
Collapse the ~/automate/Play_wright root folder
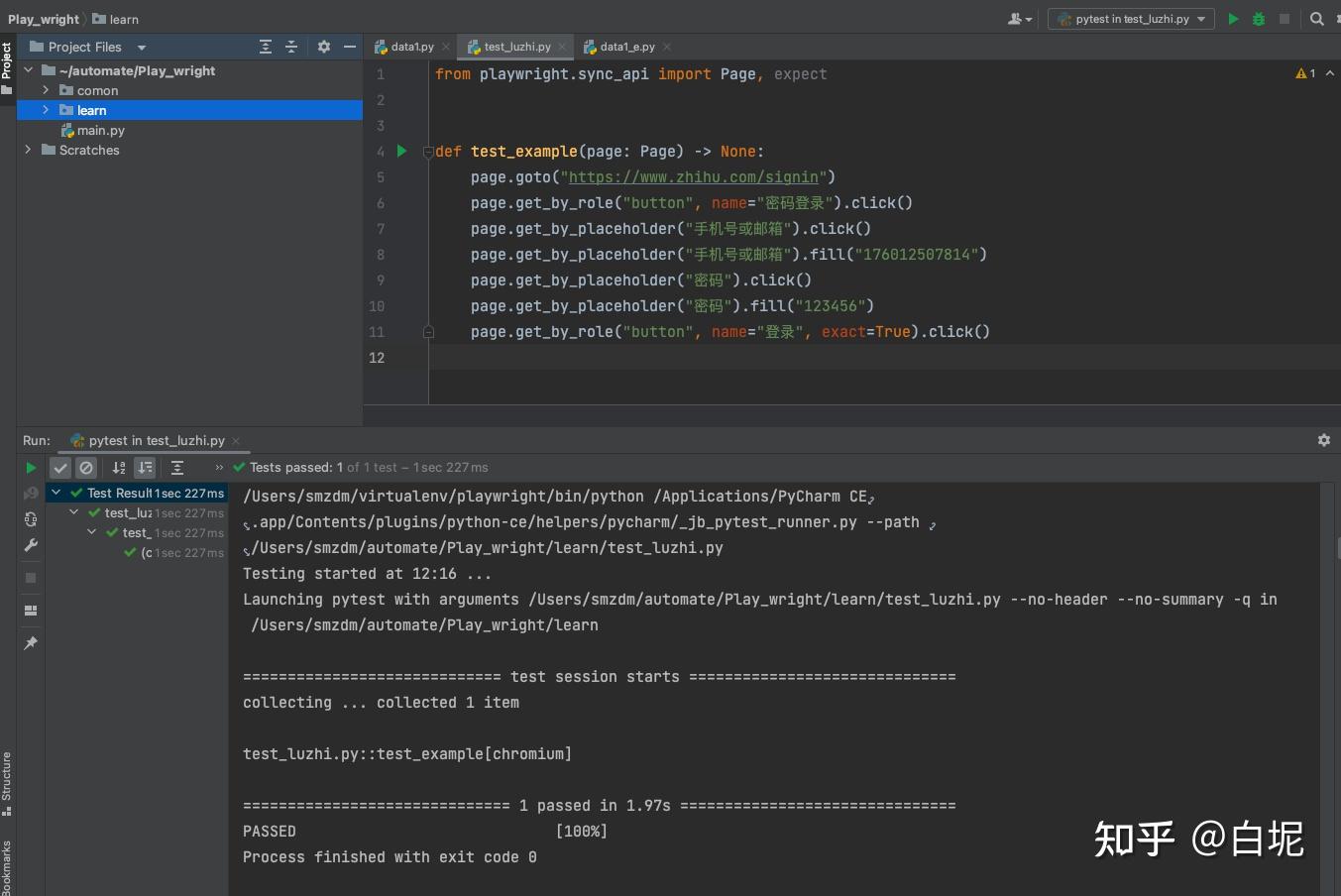(x=28, y=70)
